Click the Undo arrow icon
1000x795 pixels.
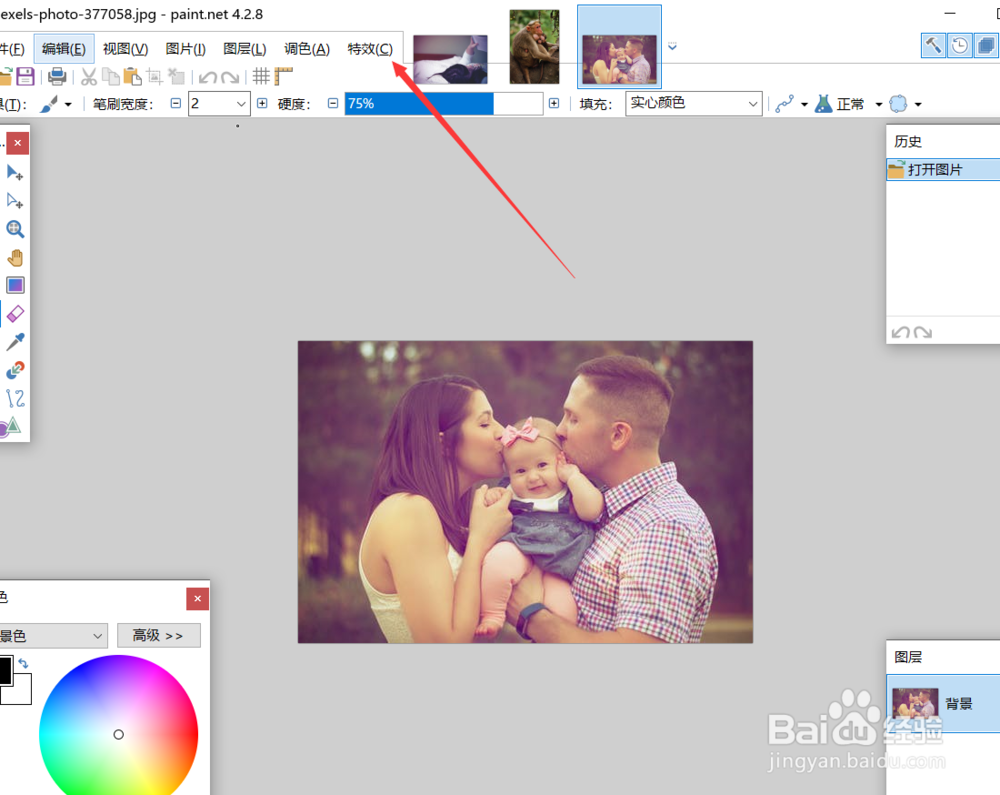click(x=206, y=76)
